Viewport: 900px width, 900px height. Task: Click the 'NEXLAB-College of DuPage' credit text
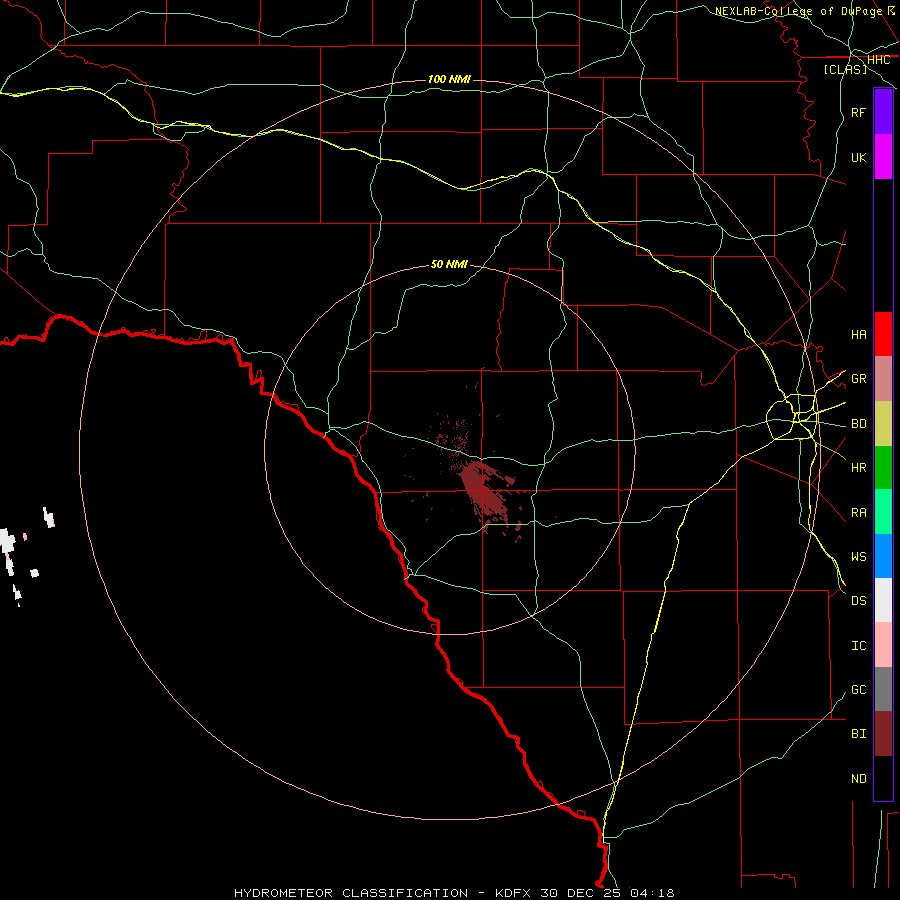coord(798,11)
